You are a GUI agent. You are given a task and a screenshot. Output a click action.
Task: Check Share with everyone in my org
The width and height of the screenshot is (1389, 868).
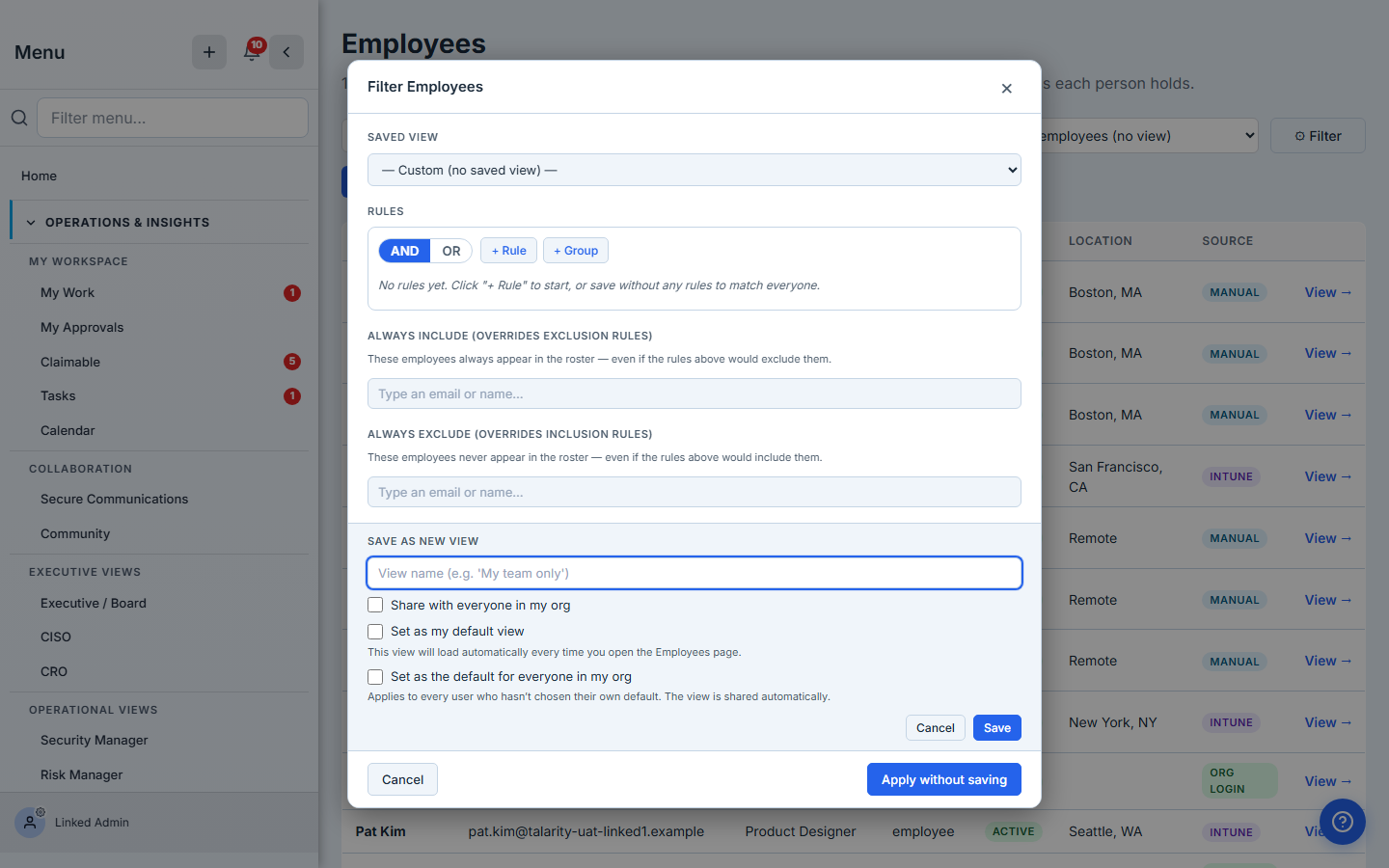tap(375, 606)
